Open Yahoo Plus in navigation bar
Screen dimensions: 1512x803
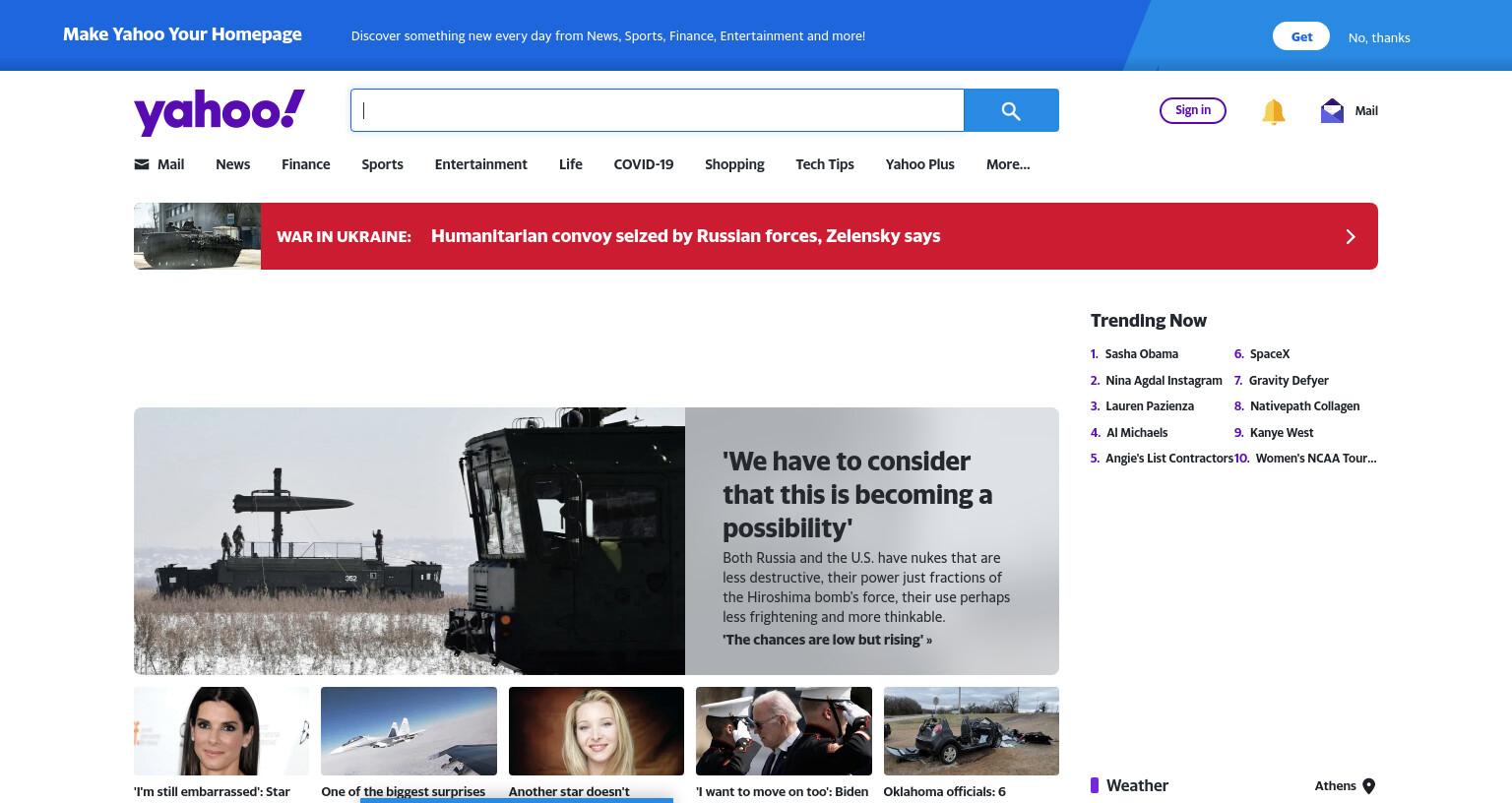(x=920, y=164)
